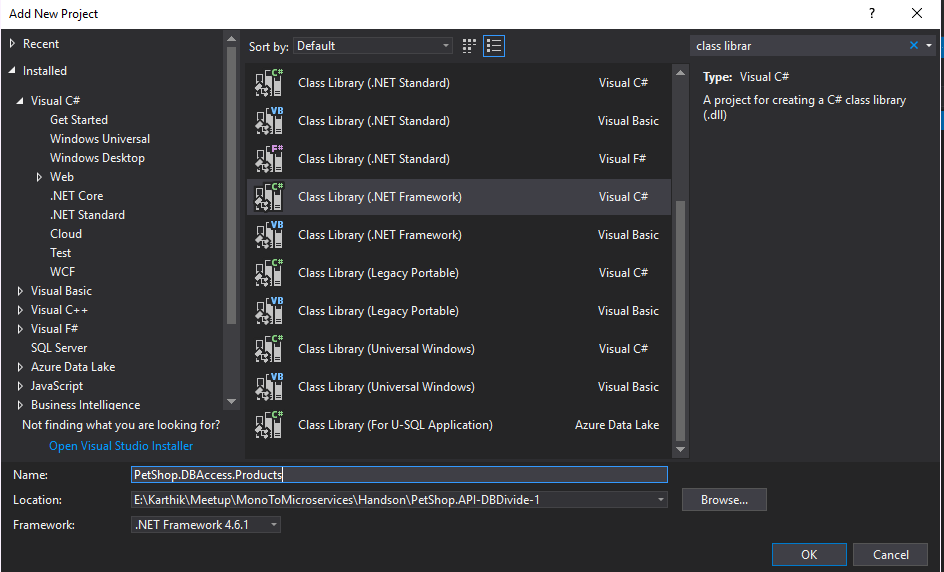Screen dimensions: 944x572
Task: Choose C# Class Library (Legacy Portable) icon
Action: (x=269, y=273)
